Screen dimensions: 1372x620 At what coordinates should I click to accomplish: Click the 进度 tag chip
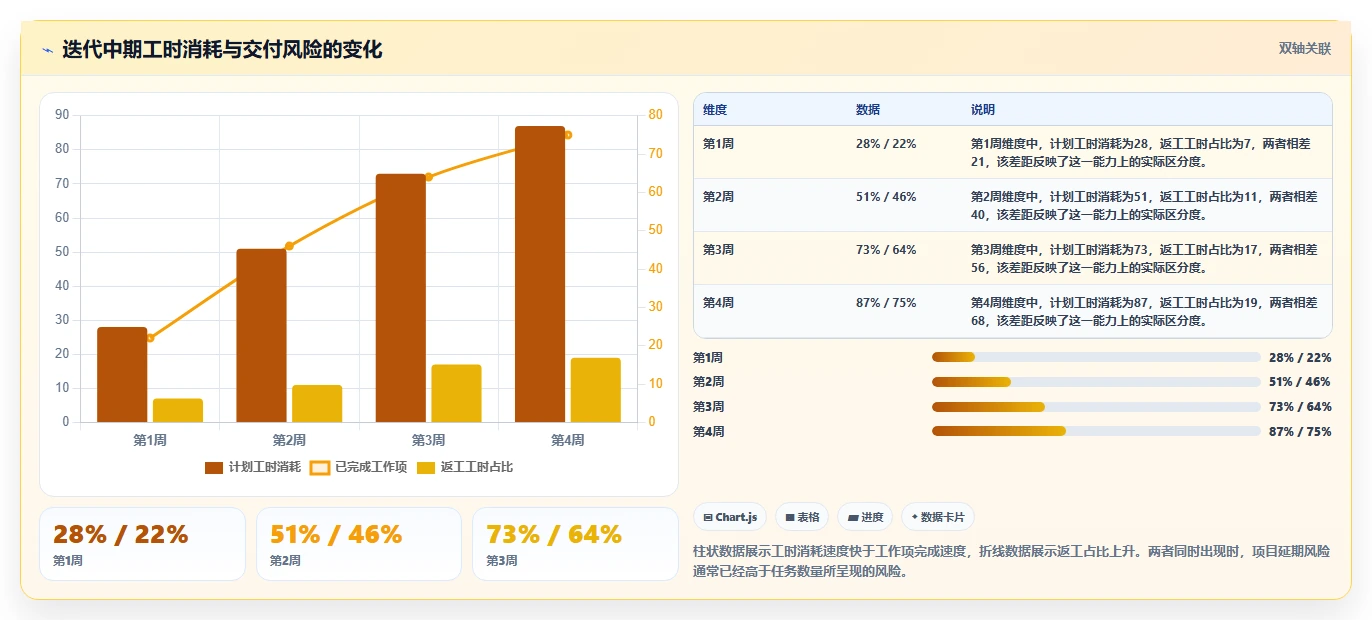click(x=865, y=517)
